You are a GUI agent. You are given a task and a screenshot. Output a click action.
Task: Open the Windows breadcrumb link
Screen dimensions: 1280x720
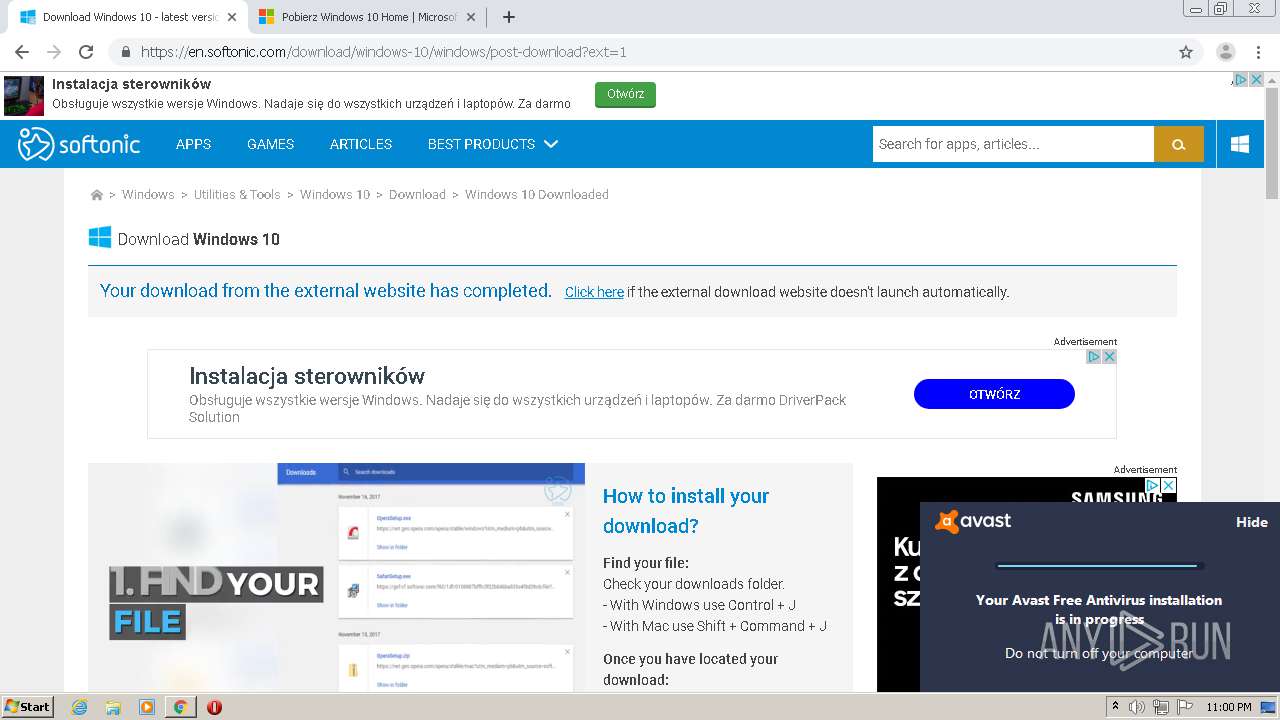coord(148,195)
